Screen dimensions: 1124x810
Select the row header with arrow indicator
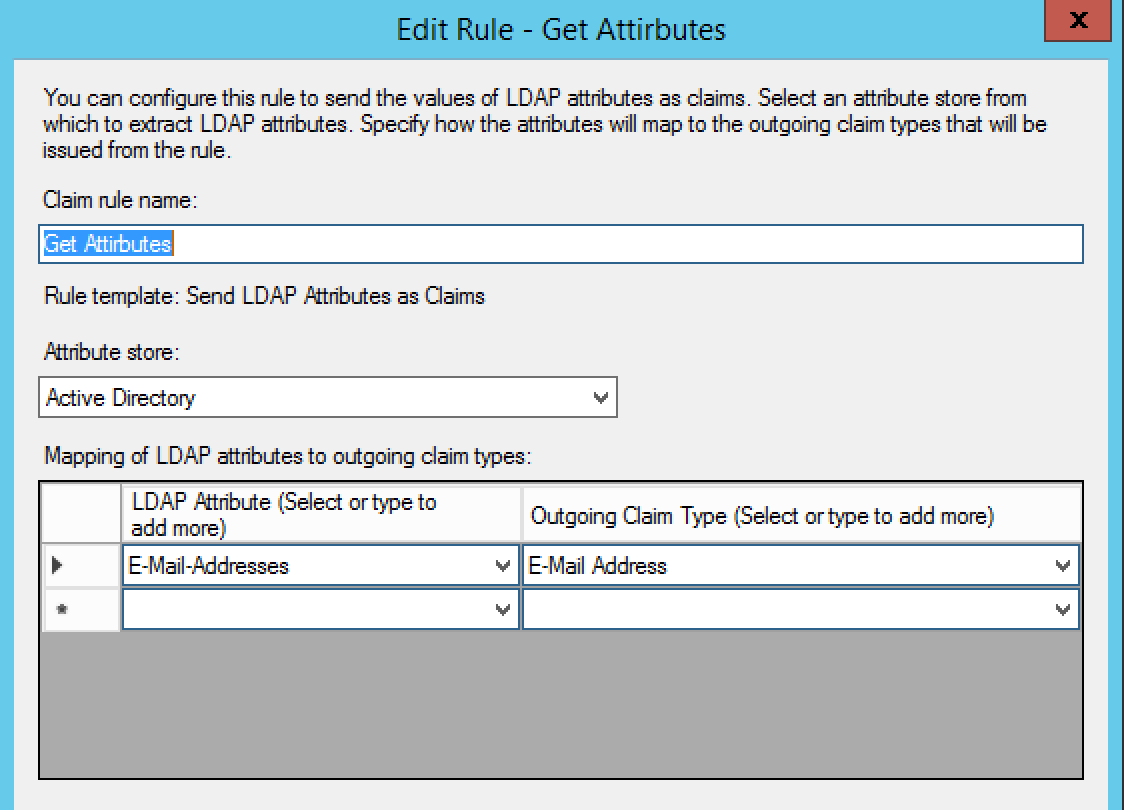pos(81,566)
